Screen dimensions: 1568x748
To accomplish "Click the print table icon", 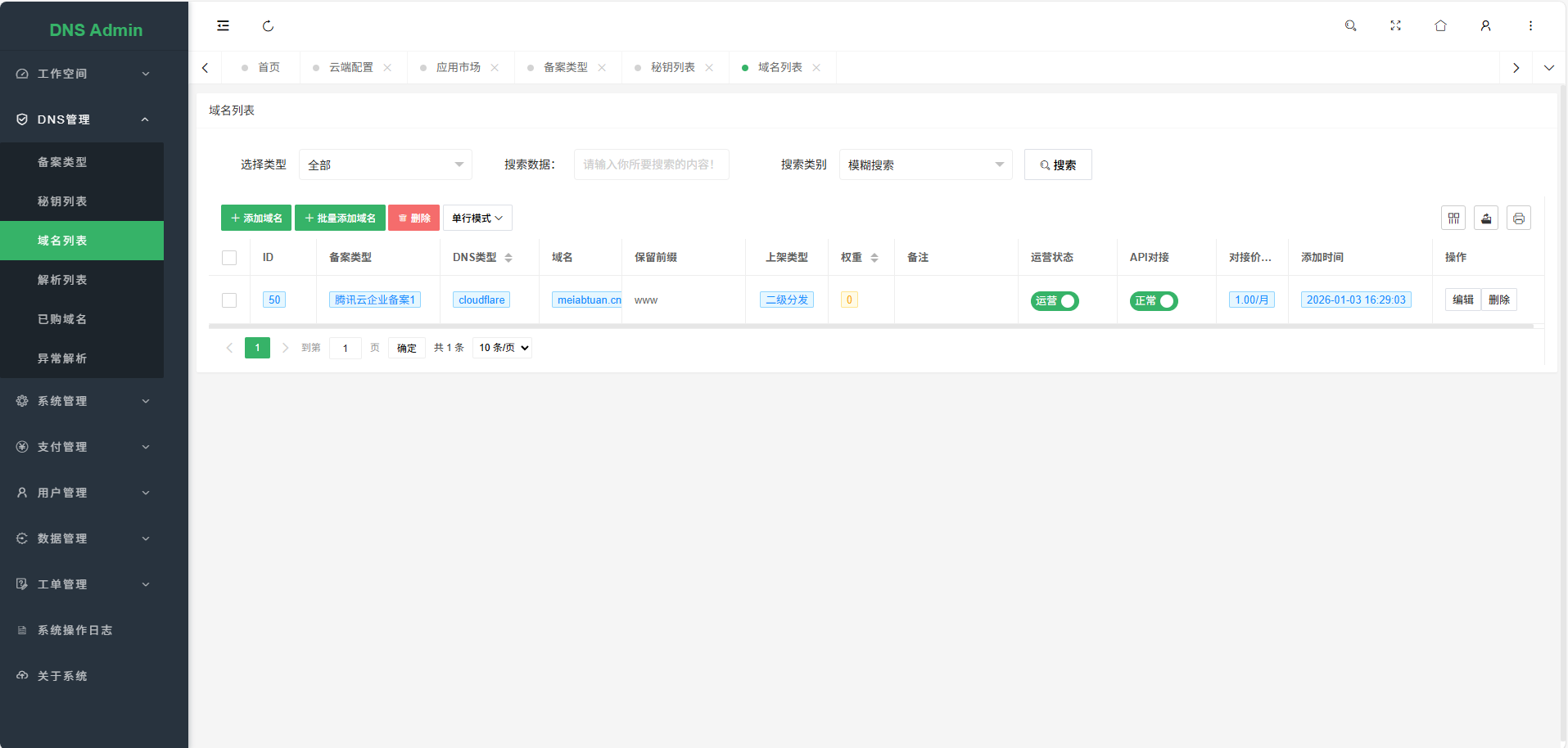I will pos(1519,219).
